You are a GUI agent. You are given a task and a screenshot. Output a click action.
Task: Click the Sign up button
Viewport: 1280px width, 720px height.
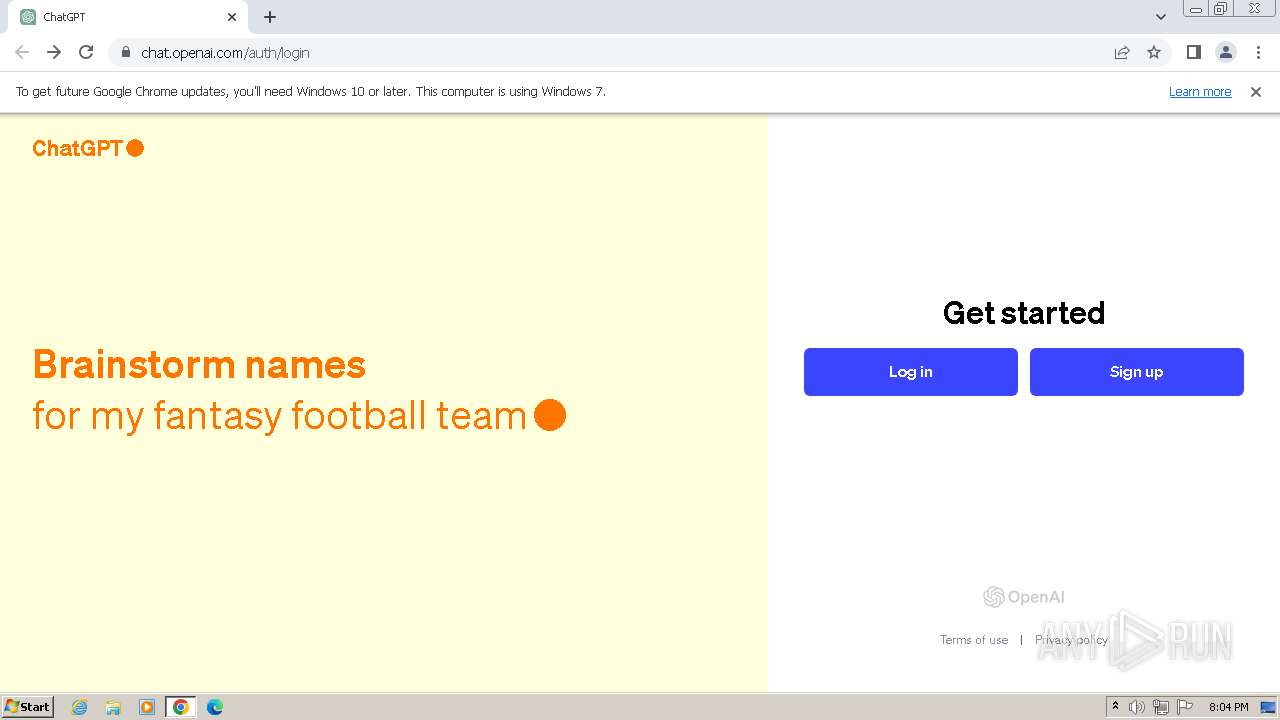[x=1136, y=372]
